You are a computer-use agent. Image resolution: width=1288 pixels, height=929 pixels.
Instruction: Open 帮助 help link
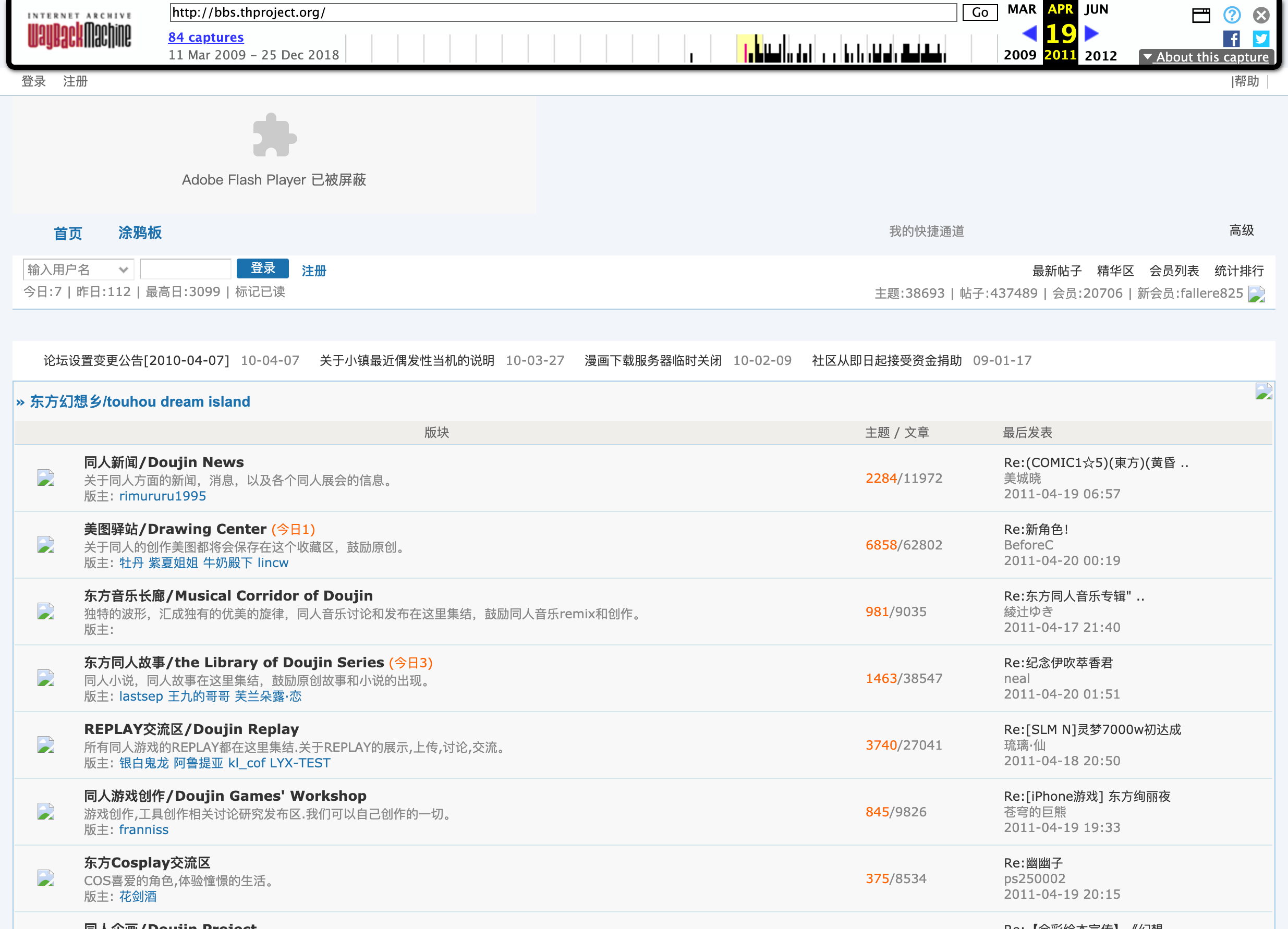tap(1246, 81)
